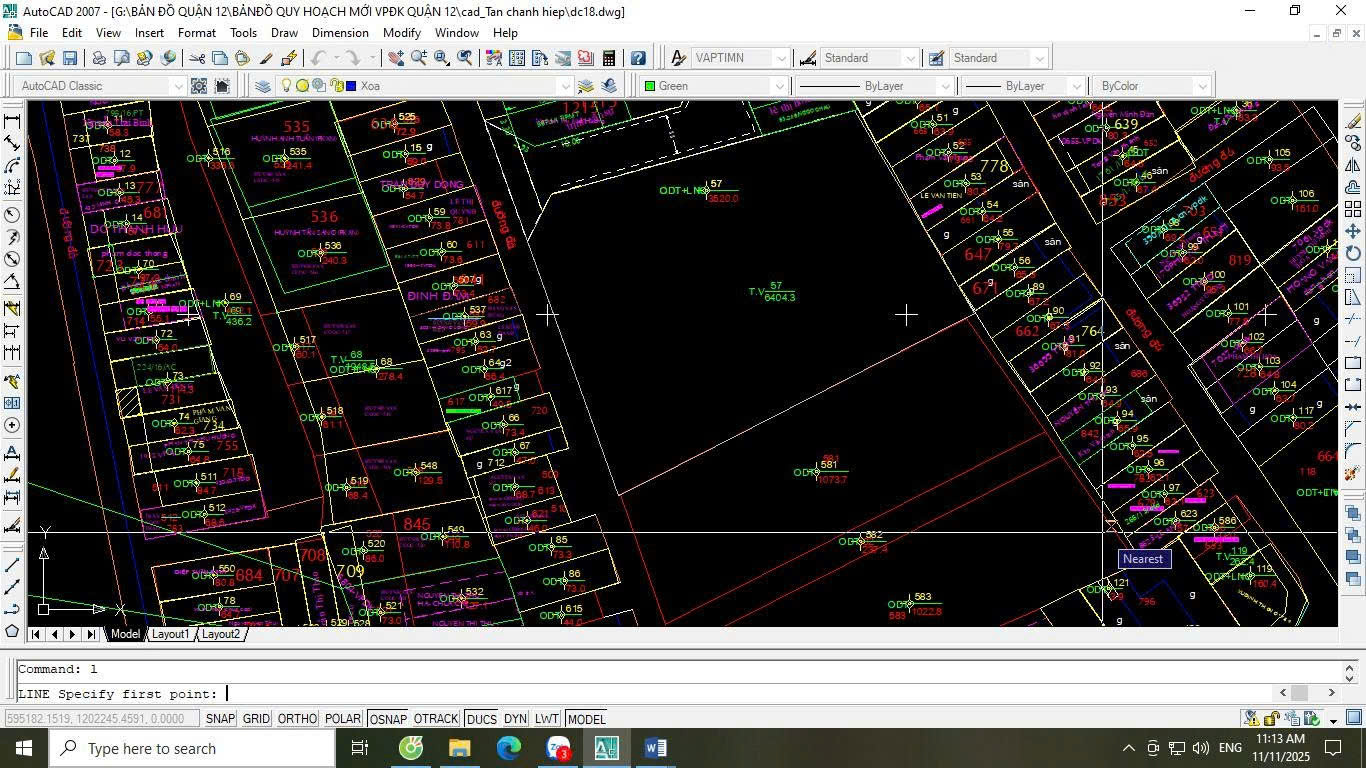Switch to the Layout1 tab
This screenshot has height=768, width=1366.
coord(170,634)
